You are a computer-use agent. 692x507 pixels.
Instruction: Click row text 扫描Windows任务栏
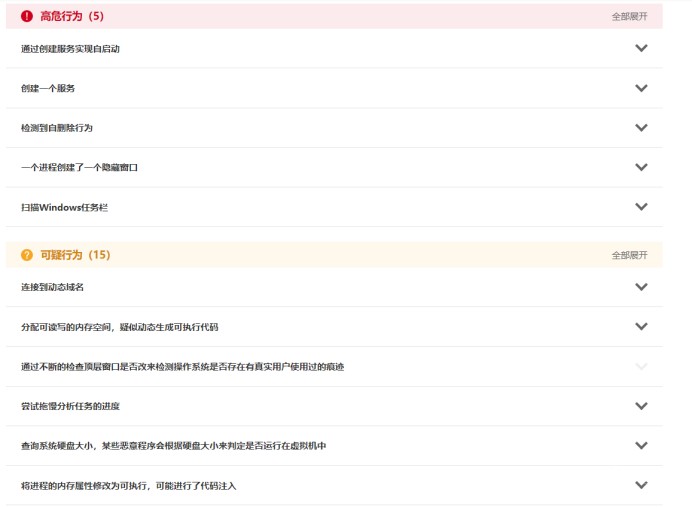click(64, 207)
